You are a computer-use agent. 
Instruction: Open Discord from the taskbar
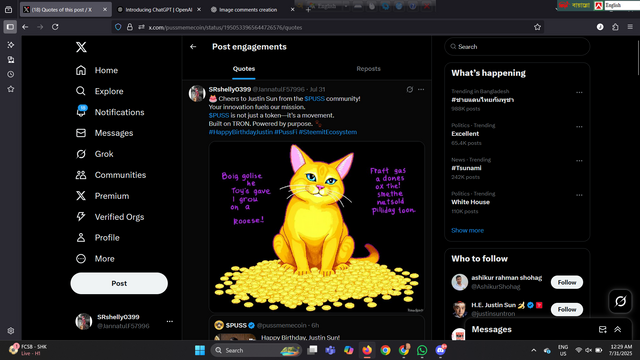[440, 350]
